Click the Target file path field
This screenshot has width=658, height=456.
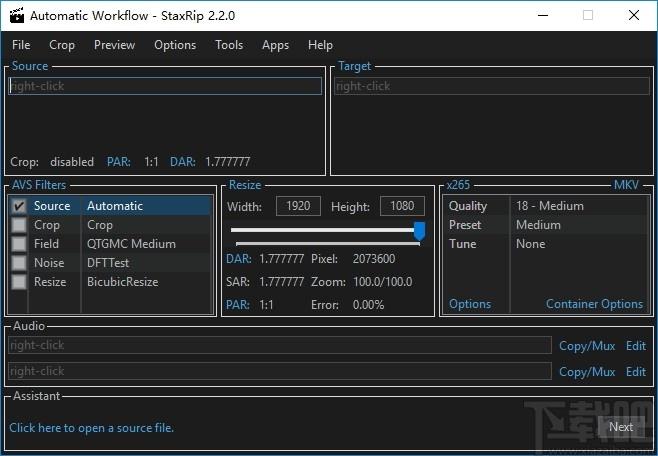[492, 86]
